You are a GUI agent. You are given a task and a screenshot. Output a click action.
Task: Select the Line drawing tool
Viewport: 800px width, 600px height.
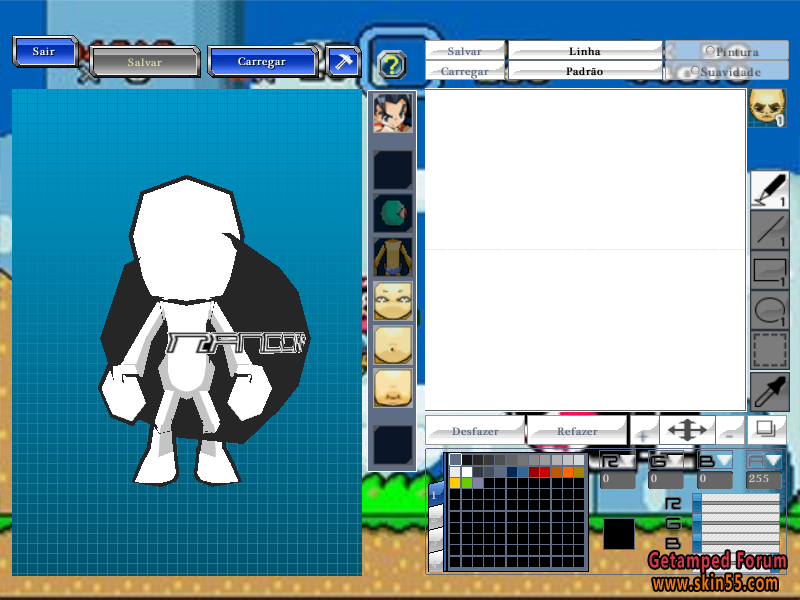(x=770, y=231)
